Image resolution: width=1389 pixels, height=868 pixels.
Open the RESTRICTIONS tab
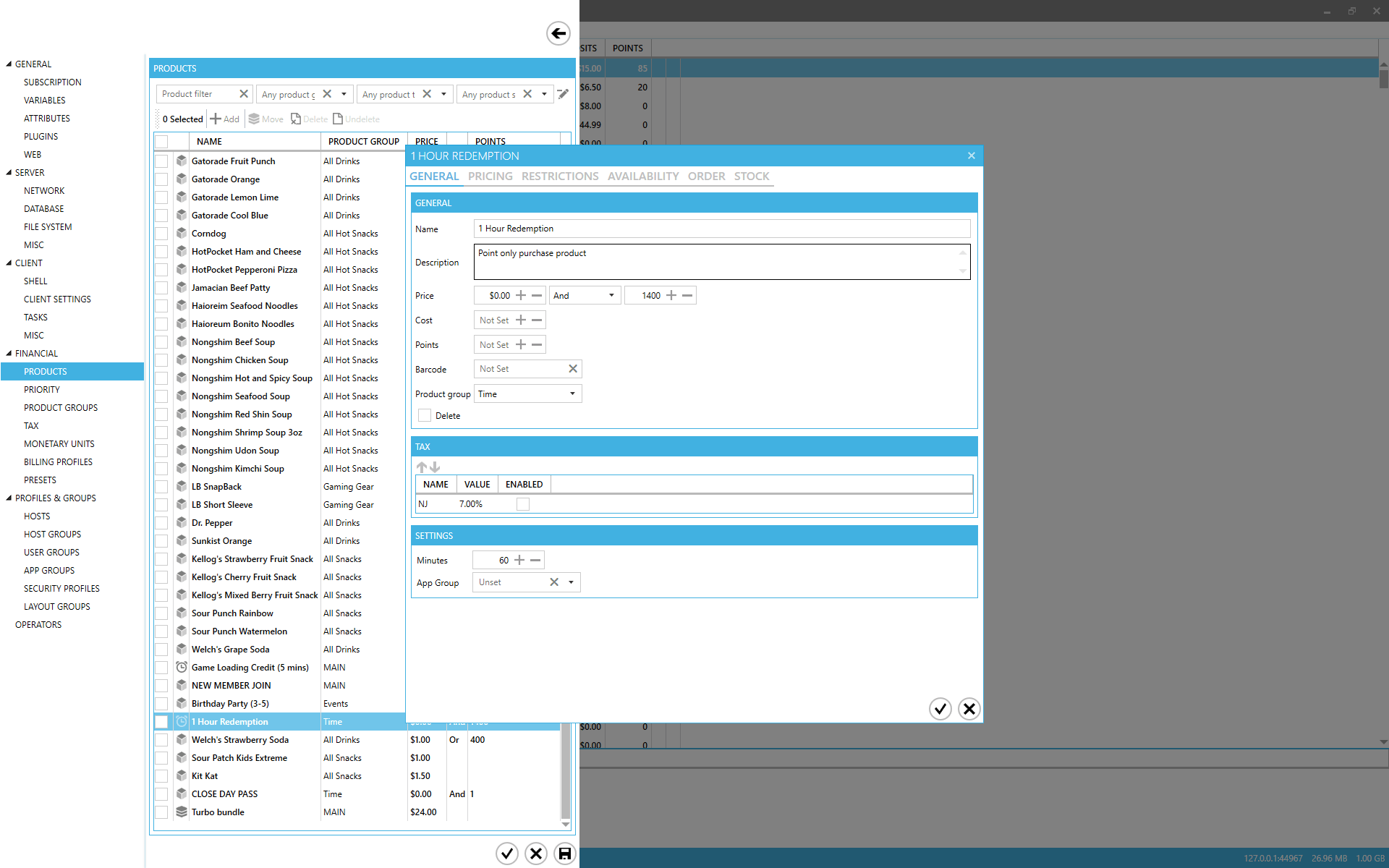pos(559,176)
